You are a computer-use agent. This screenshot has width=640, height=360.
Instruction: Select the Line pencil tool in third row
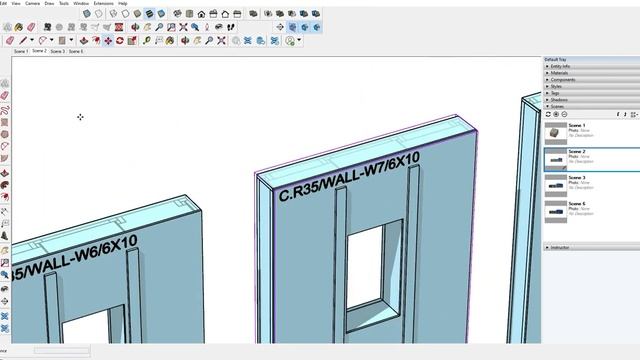click(23, 40)
